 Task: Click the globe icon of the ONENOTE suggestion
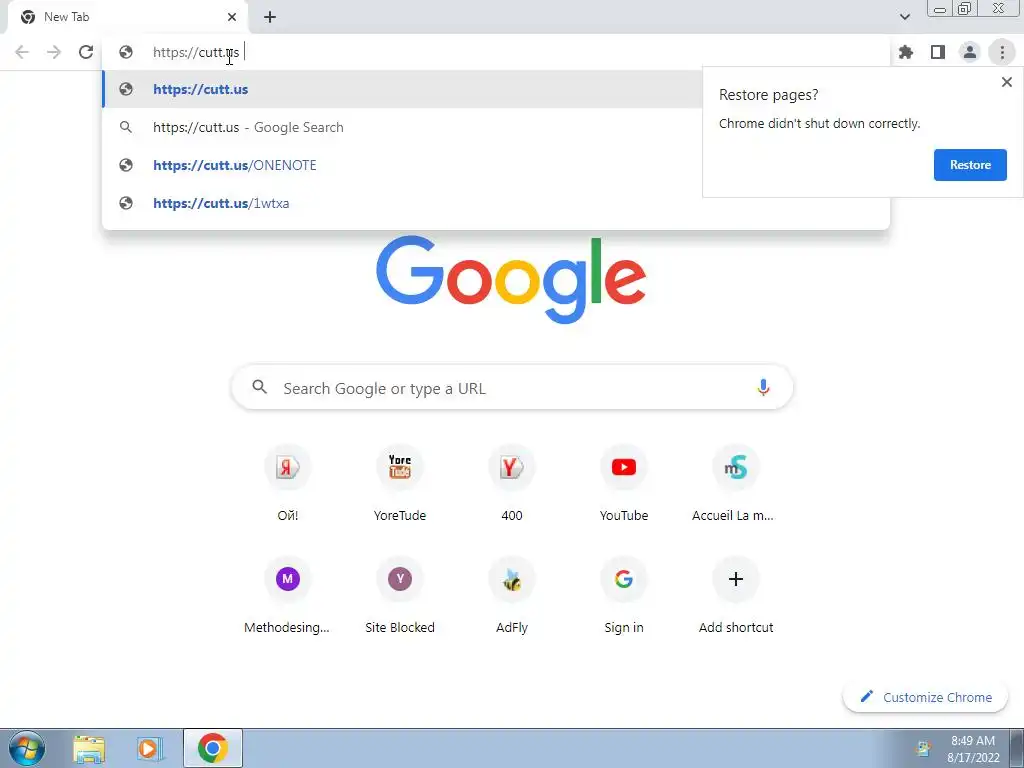(126, 165)
